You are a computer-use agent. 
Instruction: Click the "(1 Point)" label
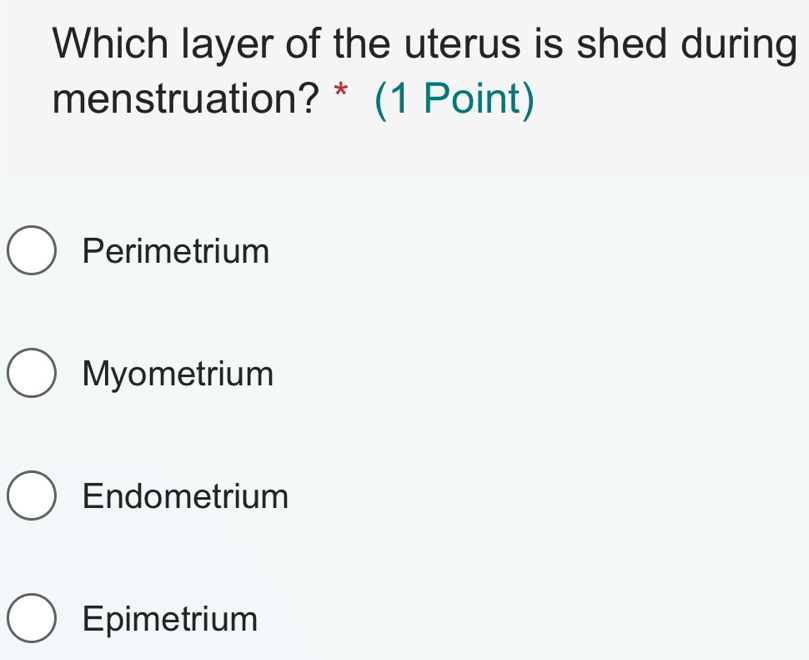point(455,100)
